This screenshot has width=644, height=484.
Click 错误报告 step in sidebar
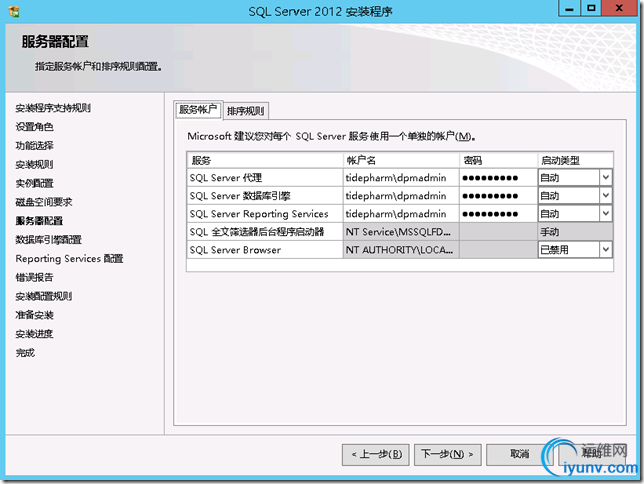pos(34,277)
